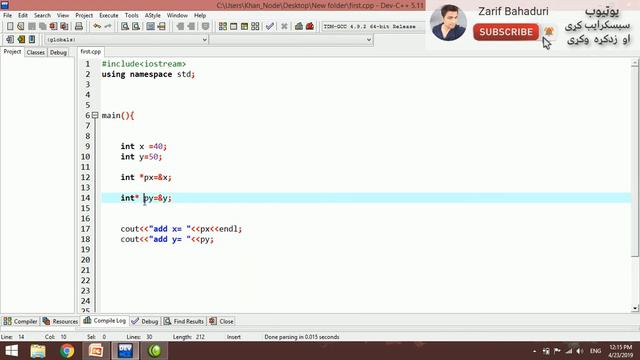Click the Dev-C++ taskbar icon
The image size is (640, 360).
point(125,351)
